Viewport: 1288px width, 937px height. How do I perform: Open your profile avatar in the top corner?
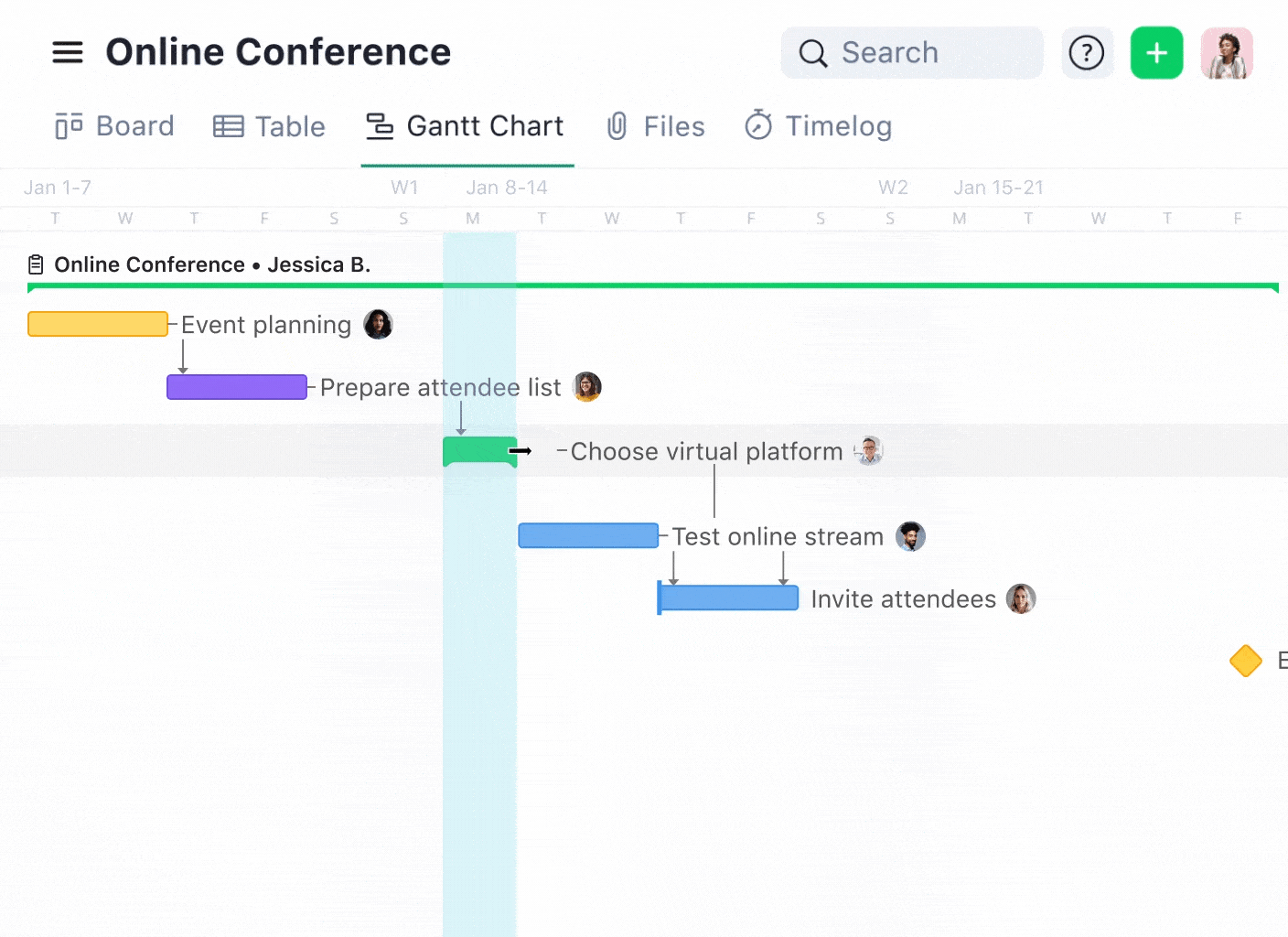(1226, 53)
